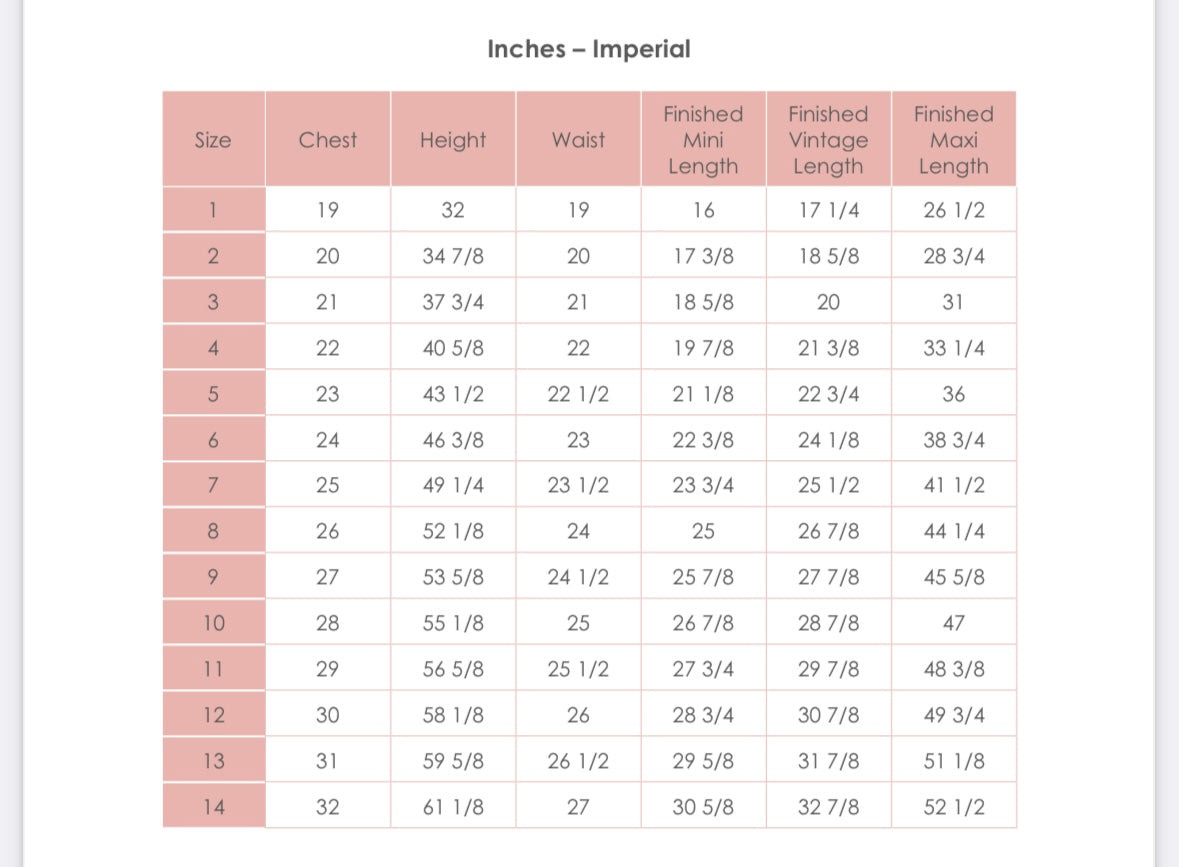
Task: Select the Size column header
Action: (214, 140)
